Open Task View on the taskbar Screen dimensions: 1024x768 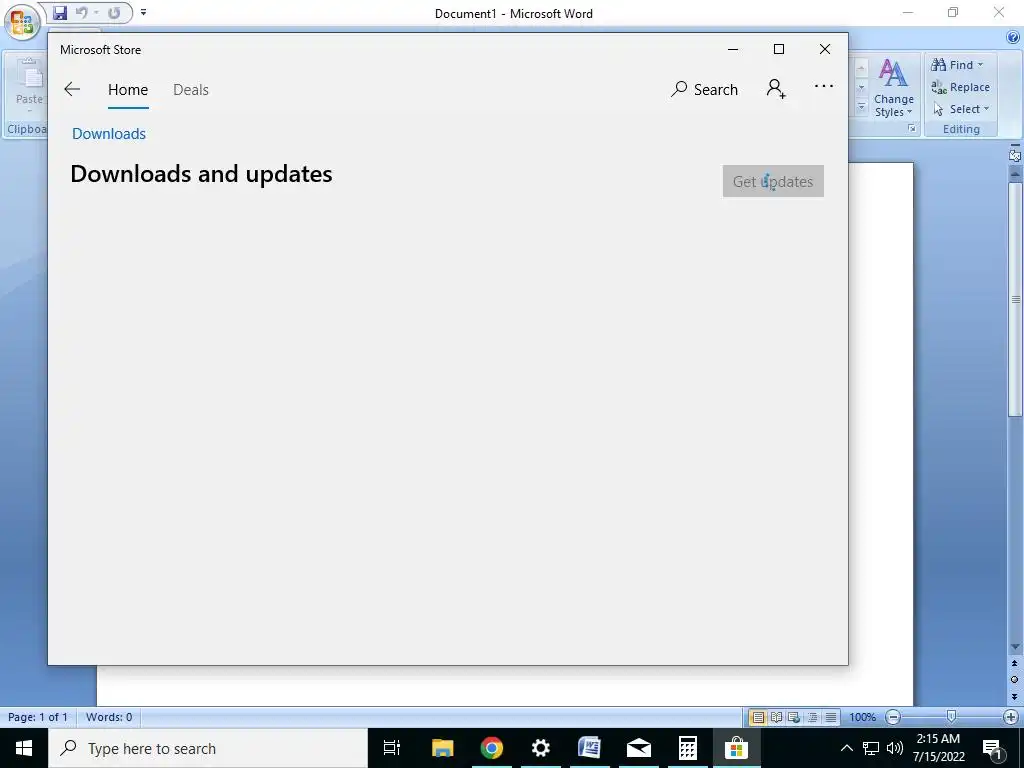point(392,748)
